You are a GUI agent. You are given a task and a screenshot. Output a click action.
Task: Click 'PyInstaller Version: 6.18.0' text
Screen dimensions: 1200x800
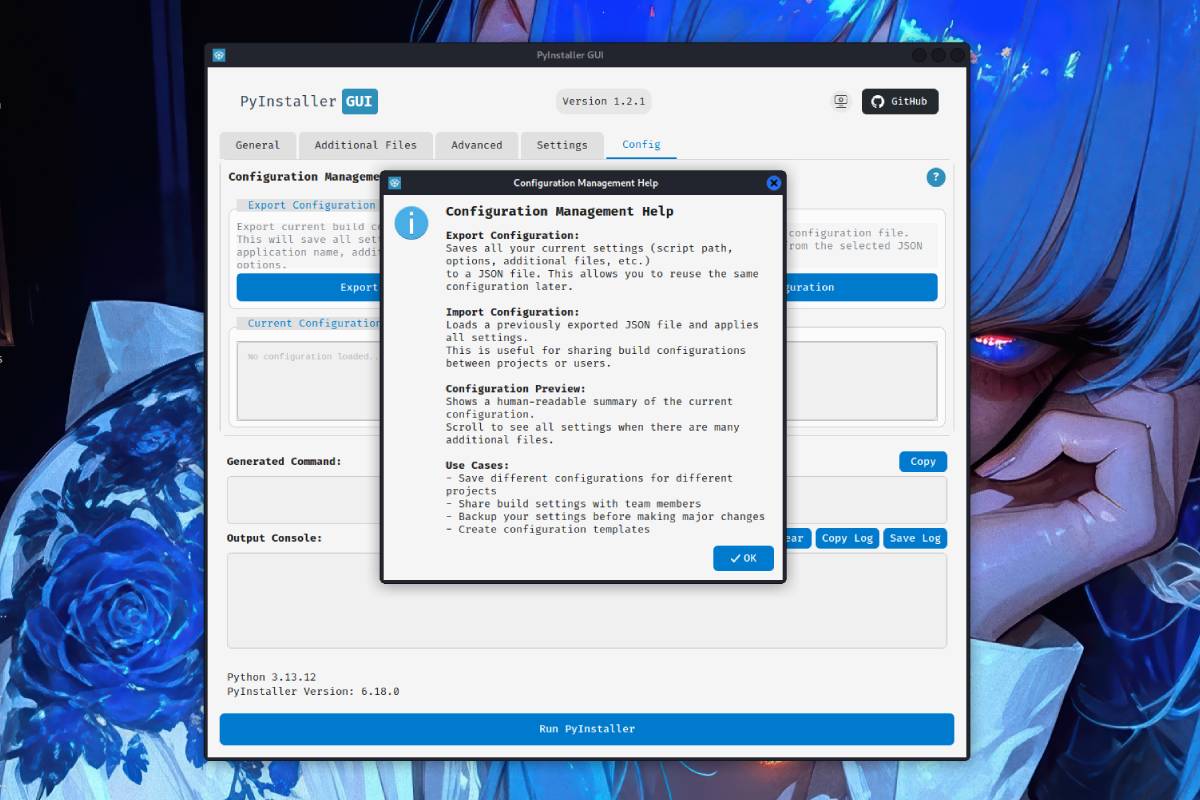tap(313, 691)
